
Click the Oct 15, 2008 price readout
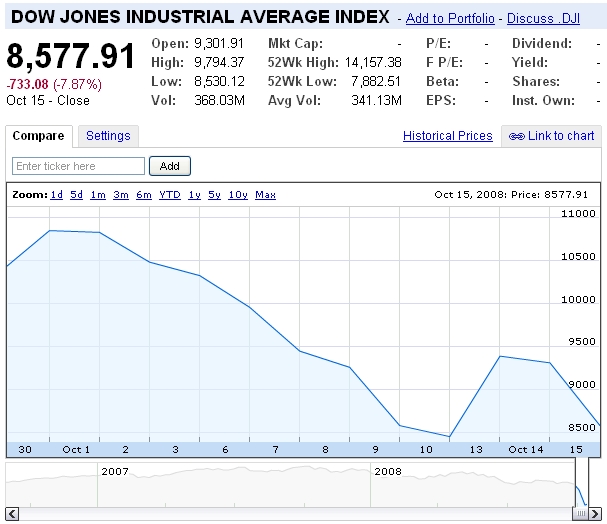tap(511, 194)
